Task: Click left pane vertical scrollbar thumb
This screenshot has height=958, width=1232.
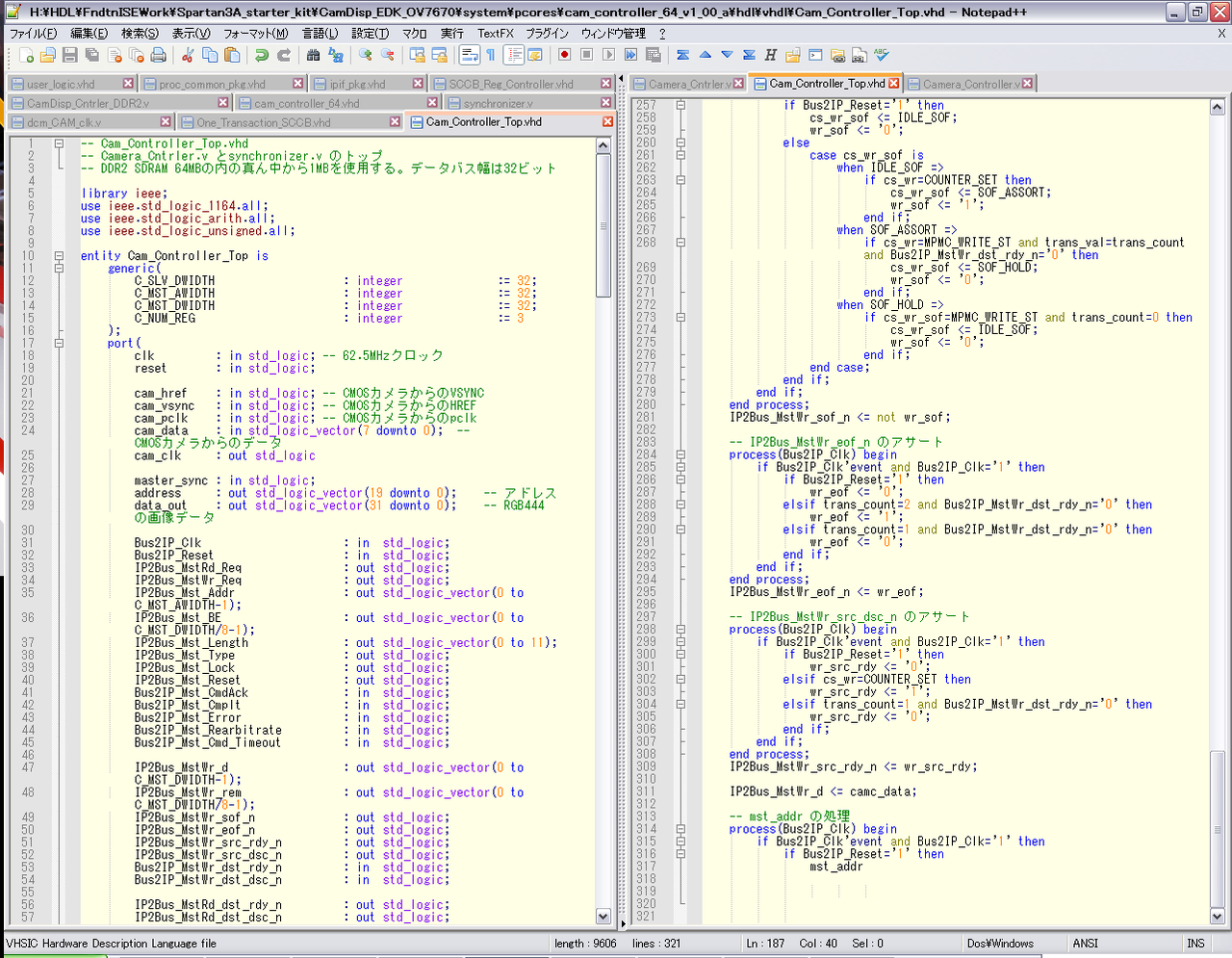Action: coord(603,226)
